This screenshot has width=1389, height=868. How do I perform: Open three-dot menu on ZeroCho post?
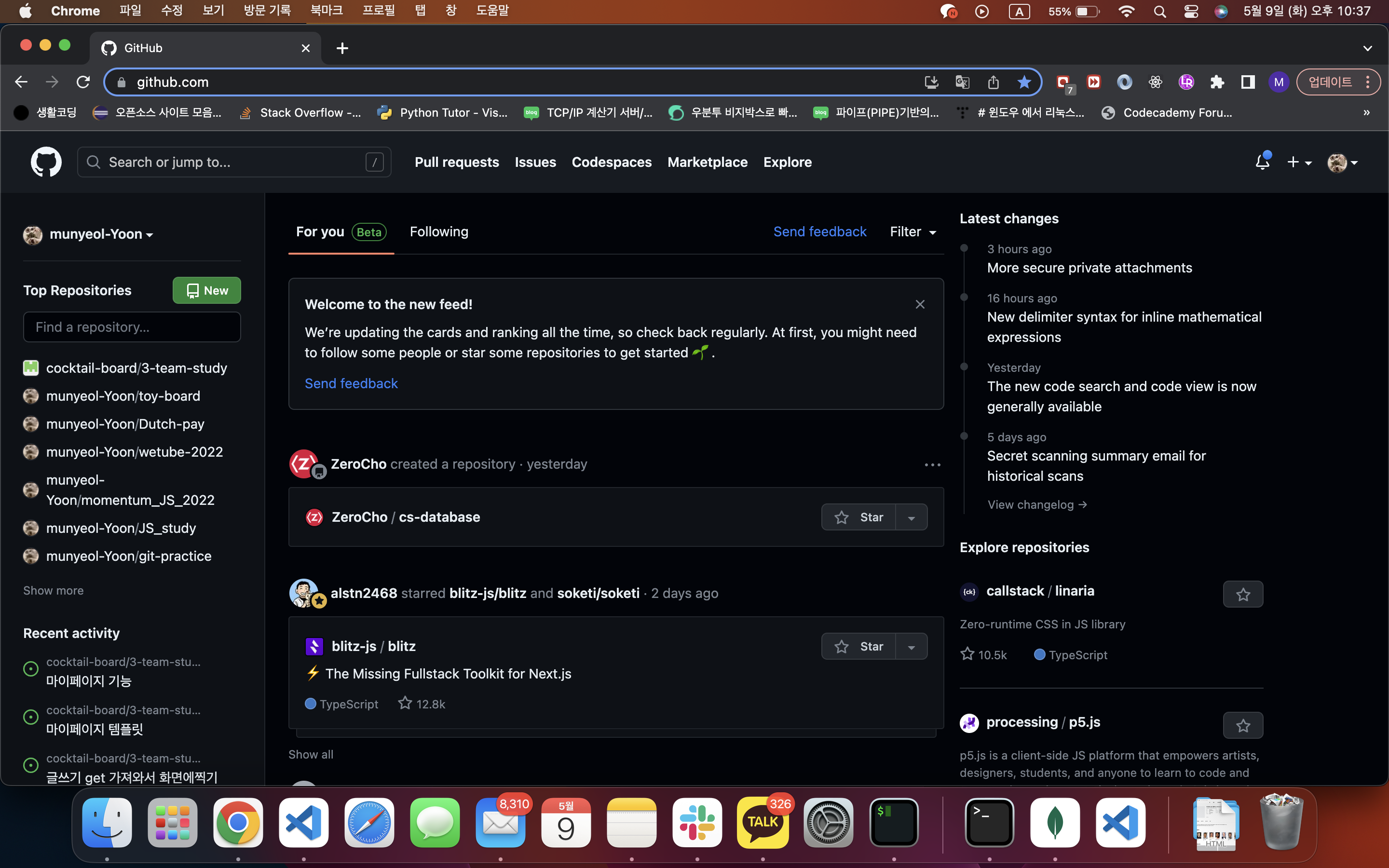(932, 464)
